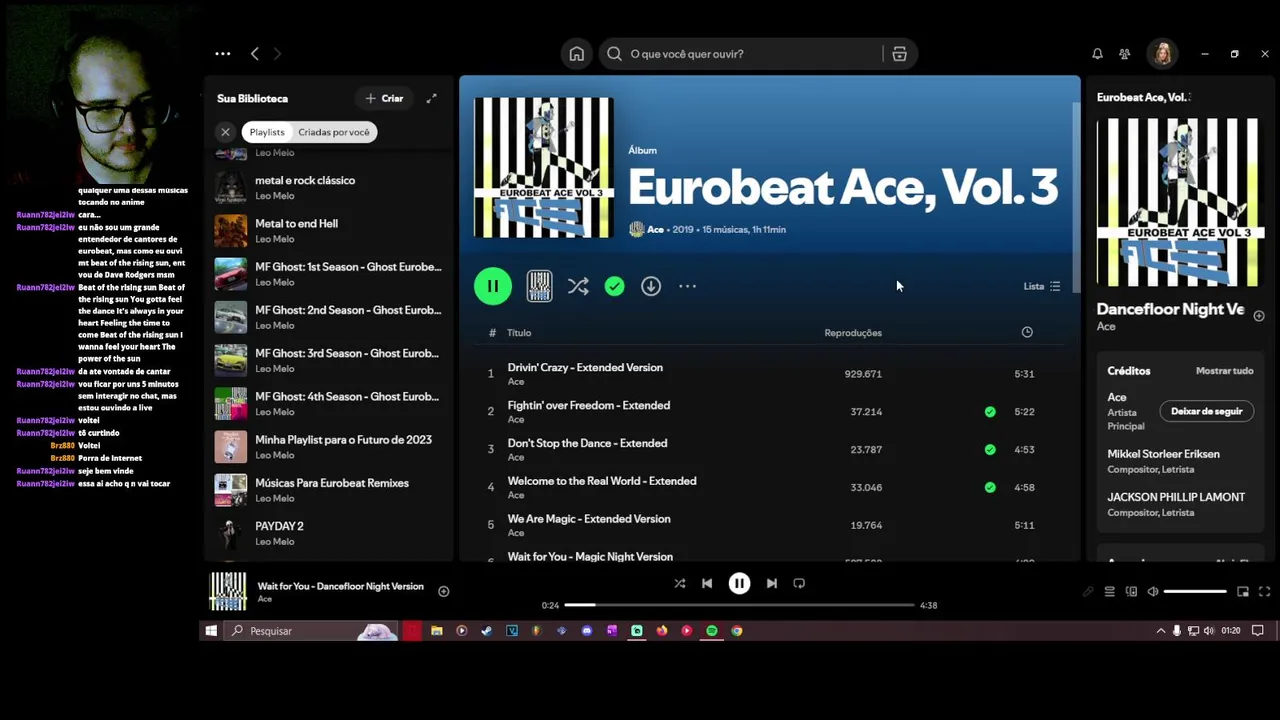Open more options for the album
Viewport: 1280px width, 720px height.
[x=687, y=286]
